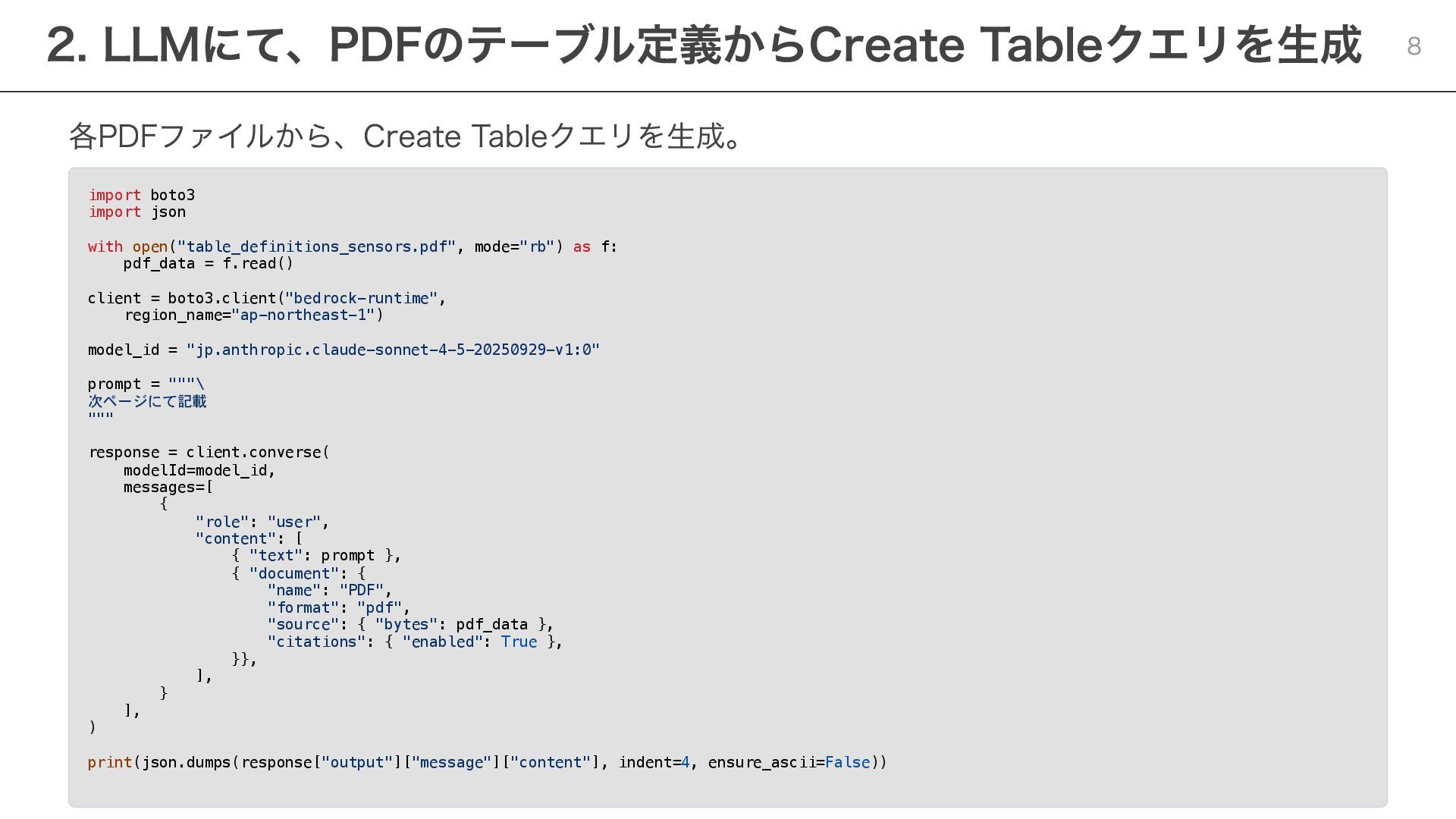The height and width of the screenshot is (819, 1456).
Task: Click the "bedrock-runtime" string
Action: [362, 298]
